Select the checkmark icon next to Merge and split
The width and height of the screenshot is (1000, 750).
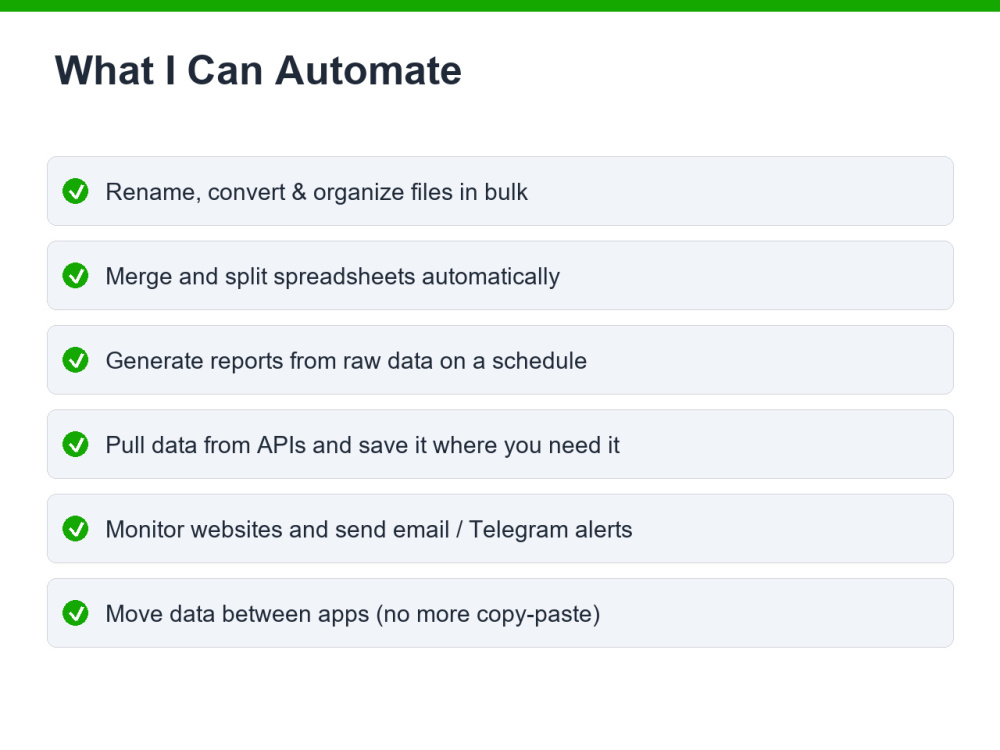(x=75, y=276)
